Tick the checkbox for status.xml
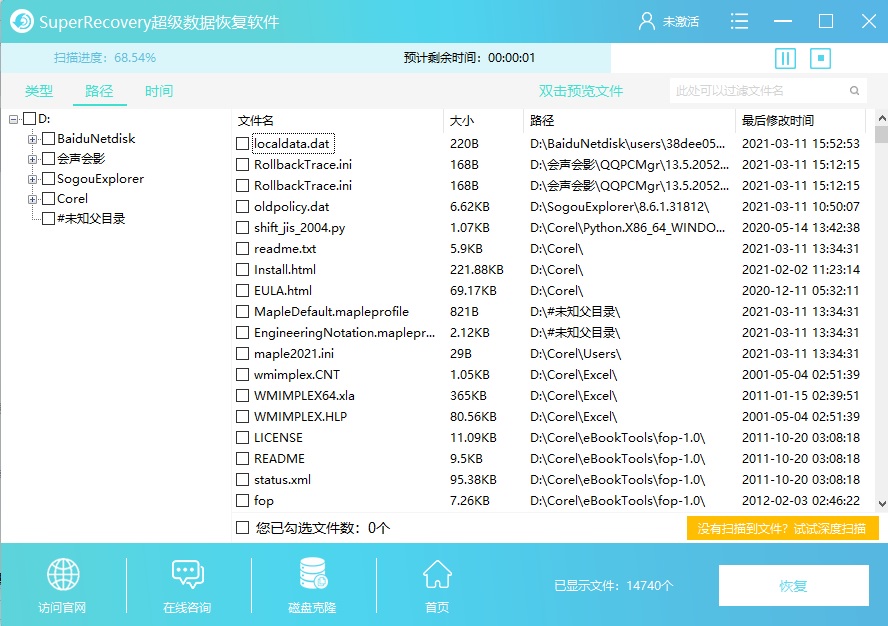This screenshot has width=888, height=626. coord(242,480)
